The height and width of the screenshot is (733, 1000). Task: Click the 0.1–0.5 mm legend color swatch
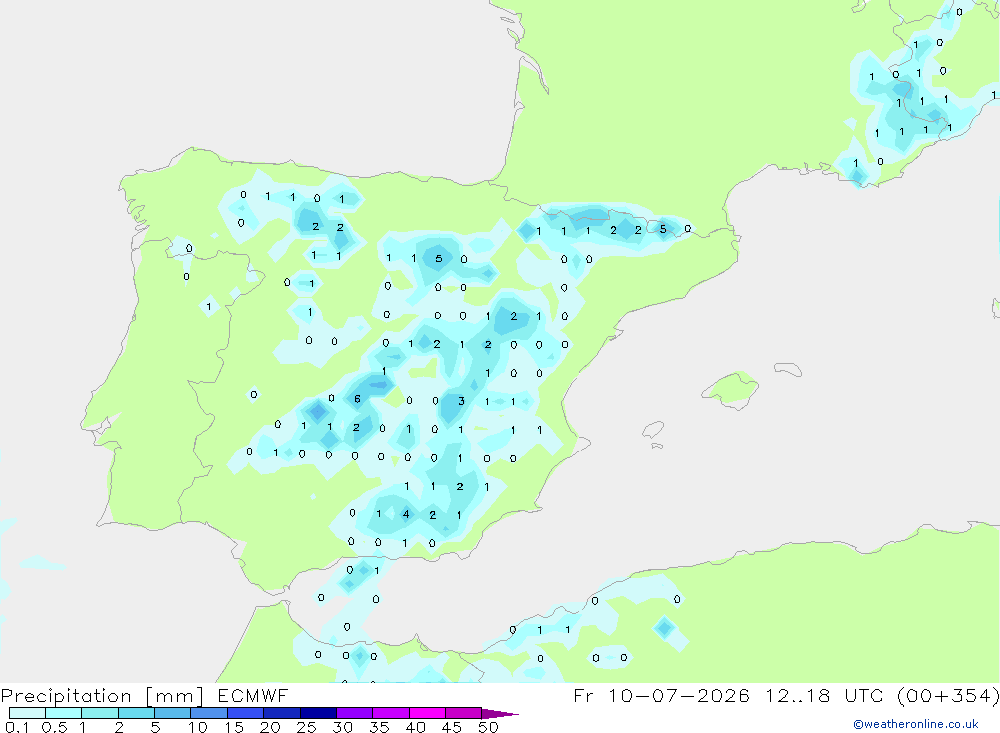[x=27, y=713]
